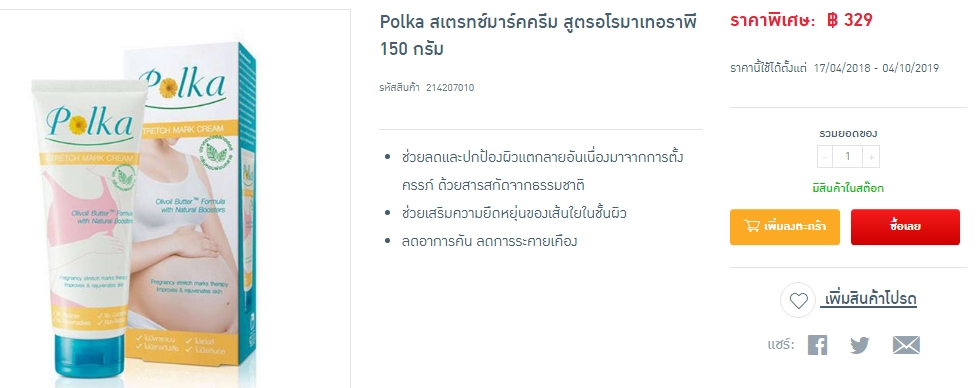Share product on Facebook
The image size is (980, 388).
click(818, 345)
